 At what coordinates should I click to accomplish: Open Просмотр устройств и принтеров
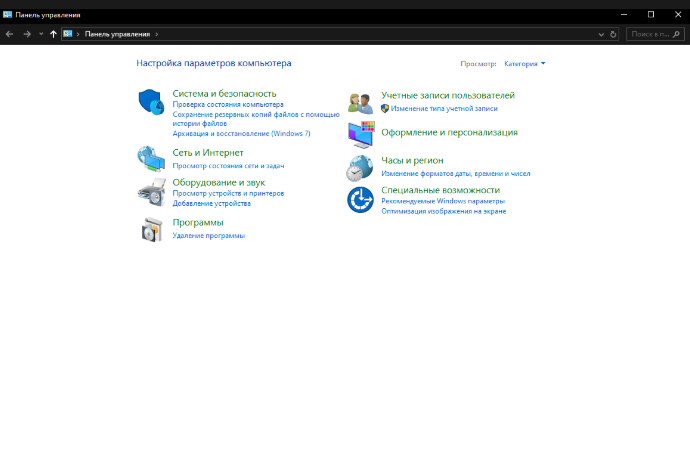point(228,193)
